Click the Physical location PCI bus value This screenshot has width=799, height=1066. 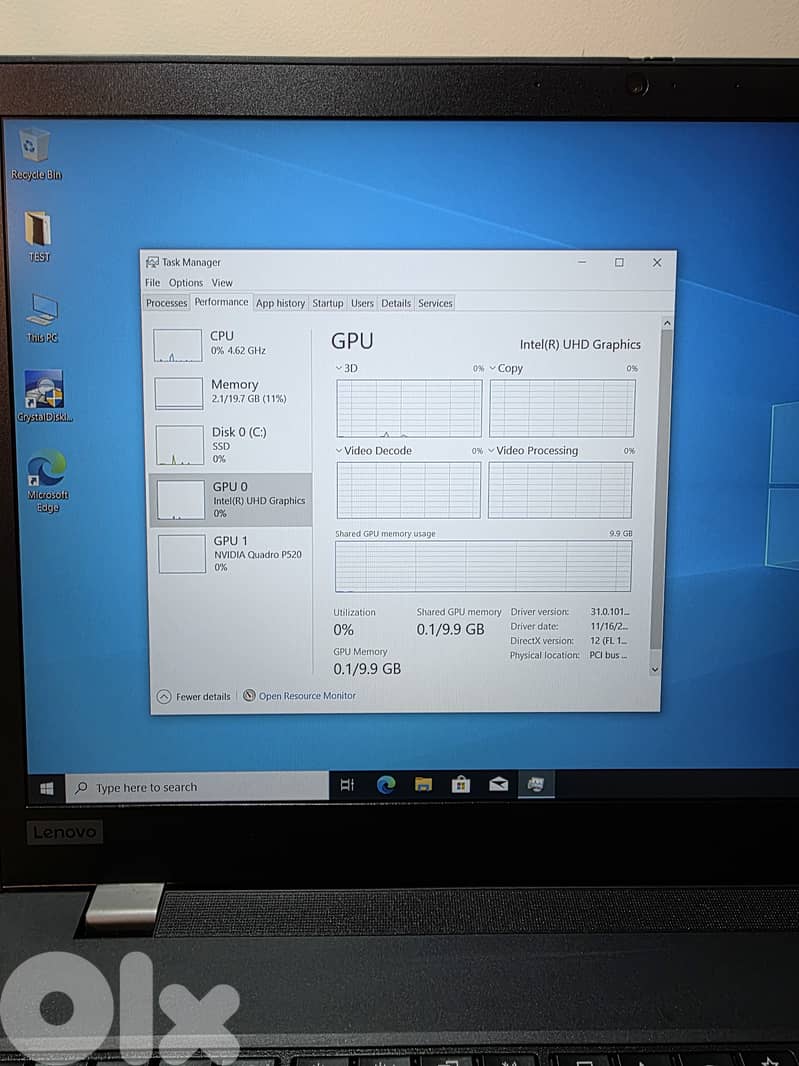tap(608, 655)
